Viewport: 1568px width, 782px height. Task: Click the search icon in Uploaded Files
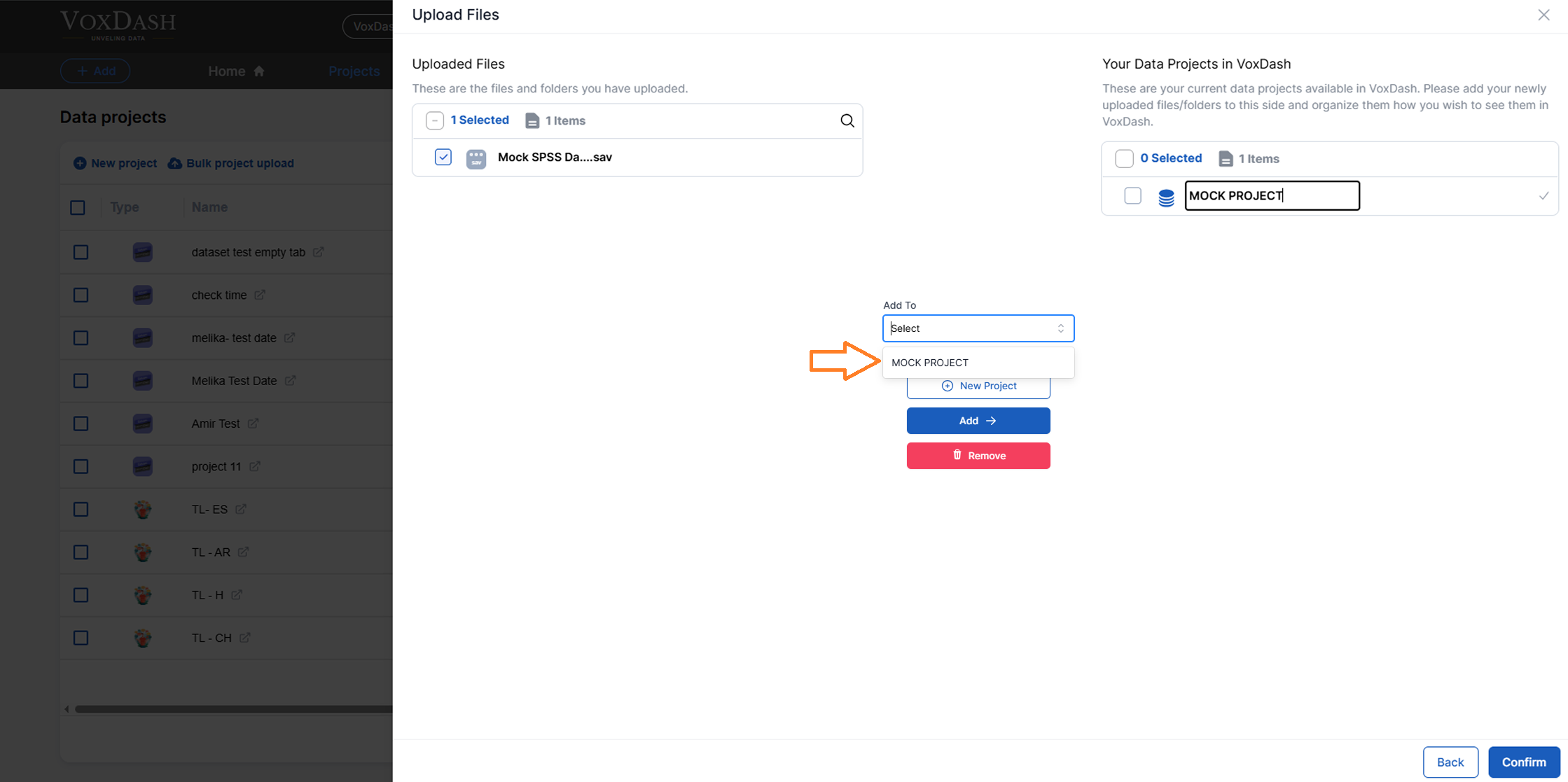tap(847, 120)
